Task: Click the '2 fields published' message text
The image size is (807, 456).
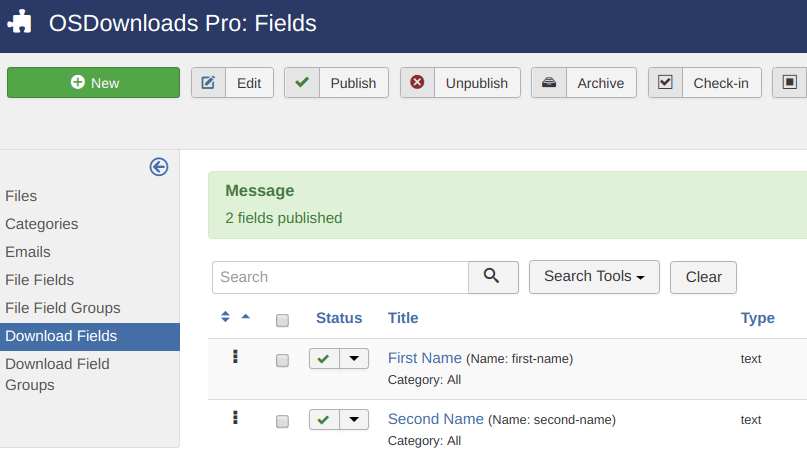Action: [284, 218]
